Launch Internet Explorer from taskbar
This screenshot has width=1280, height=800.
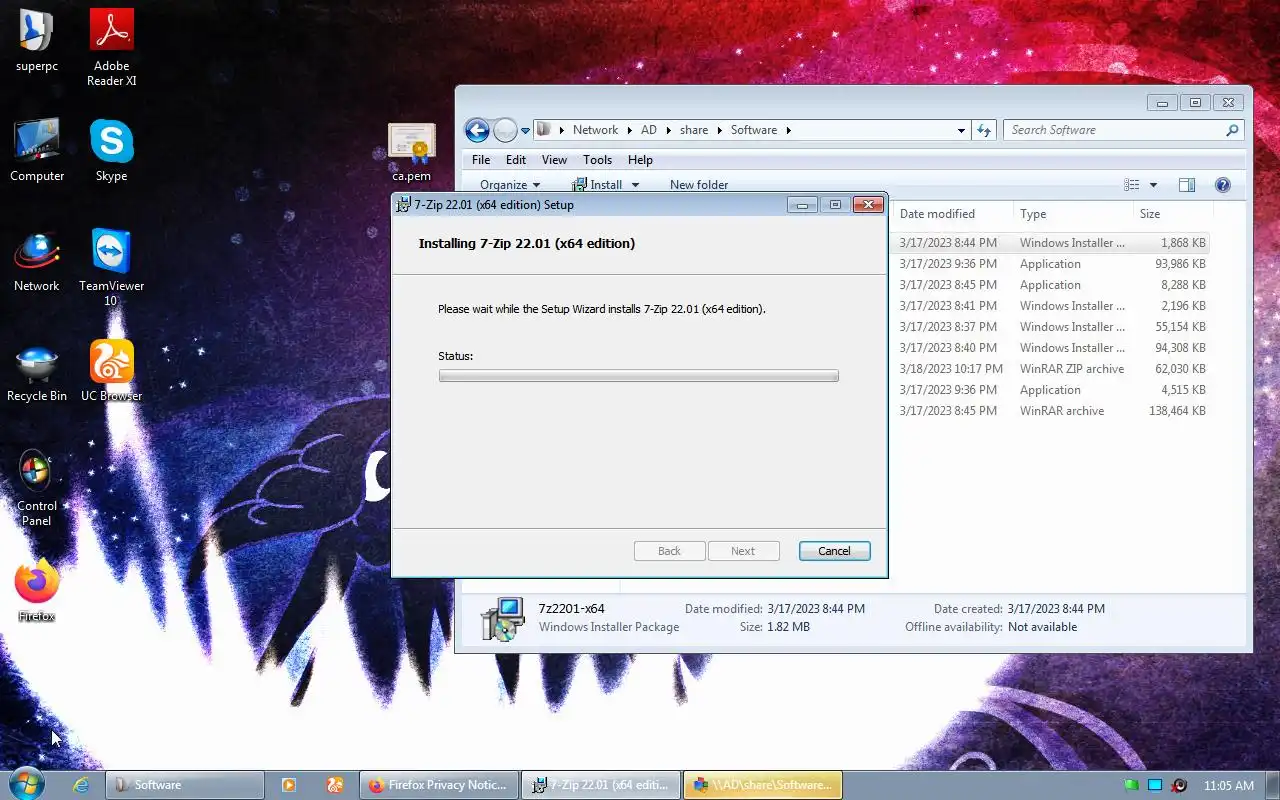click(81, 785)
